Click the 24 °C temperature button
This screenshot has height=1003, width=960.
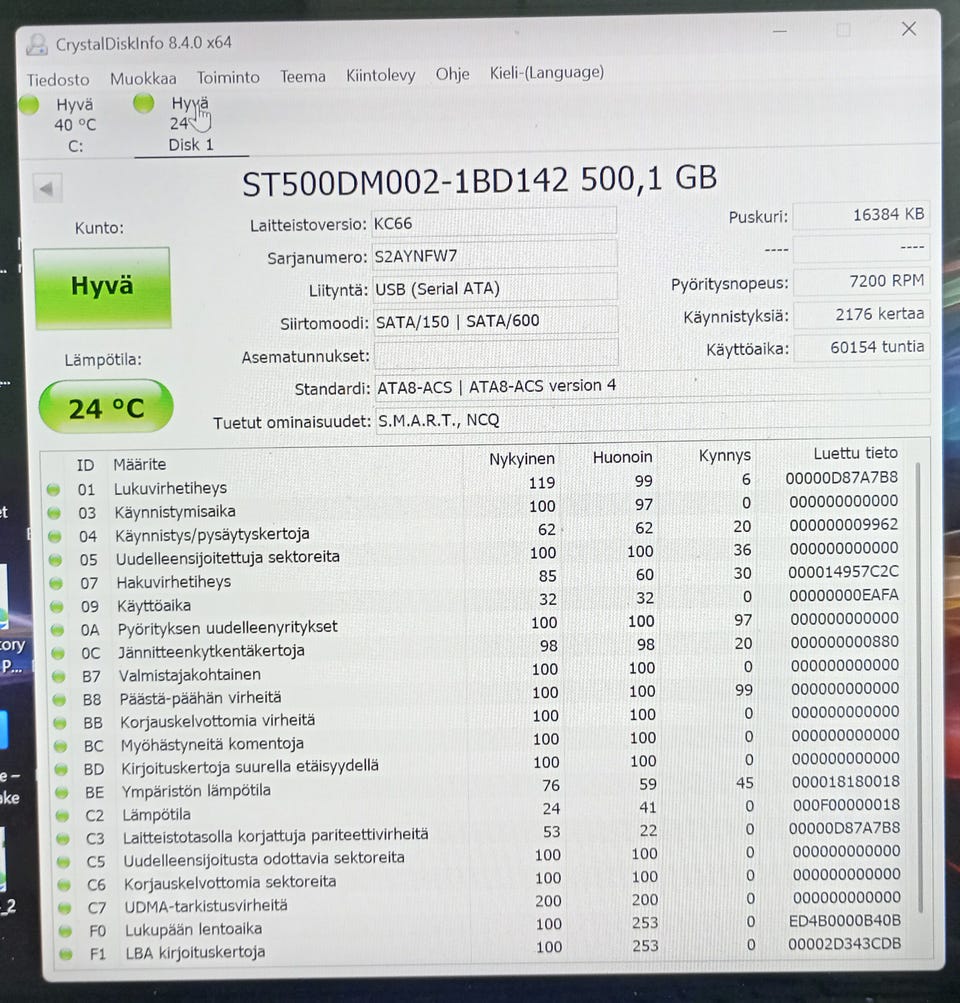[106, 407]
